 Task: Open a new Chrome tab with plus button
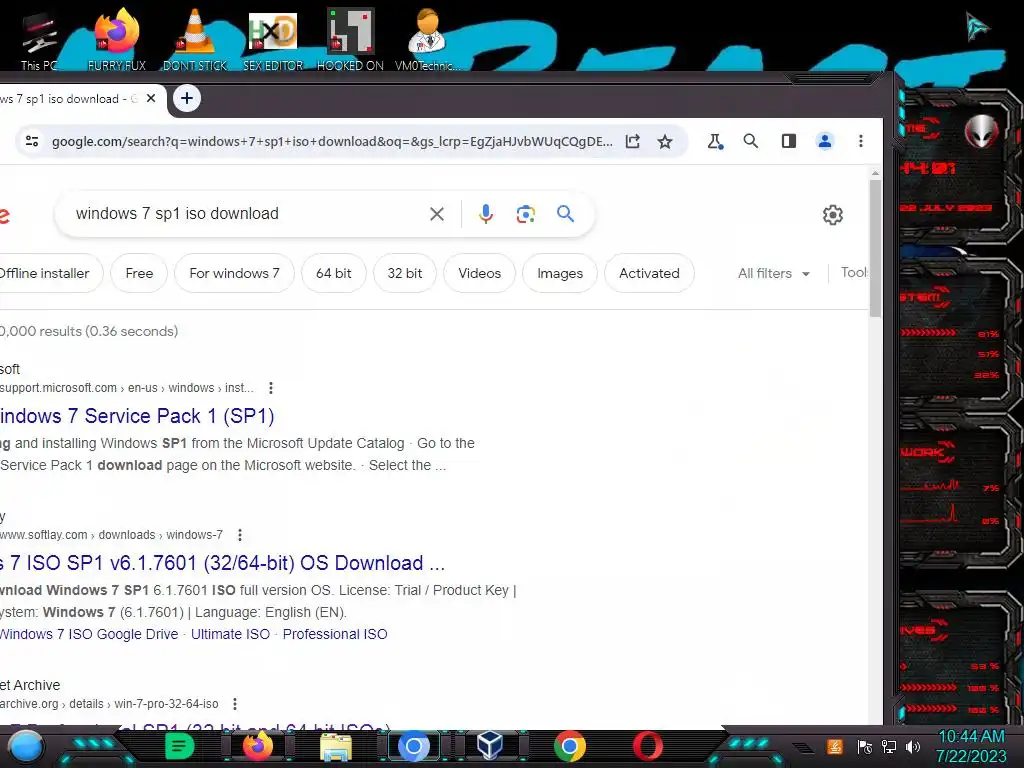187,99
